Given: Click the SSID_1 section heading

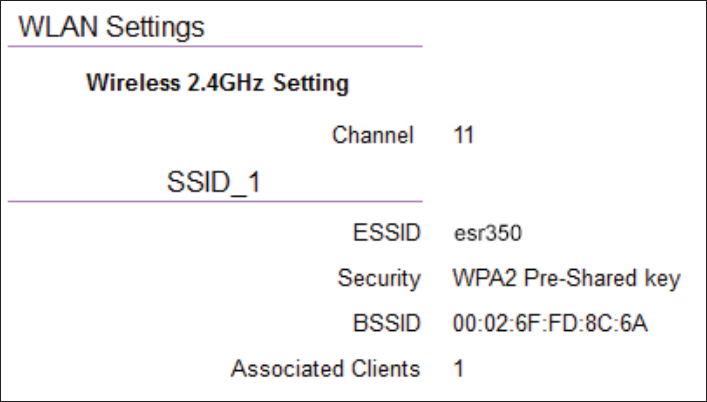Looking at the screenshot, I should coord(214,182).
